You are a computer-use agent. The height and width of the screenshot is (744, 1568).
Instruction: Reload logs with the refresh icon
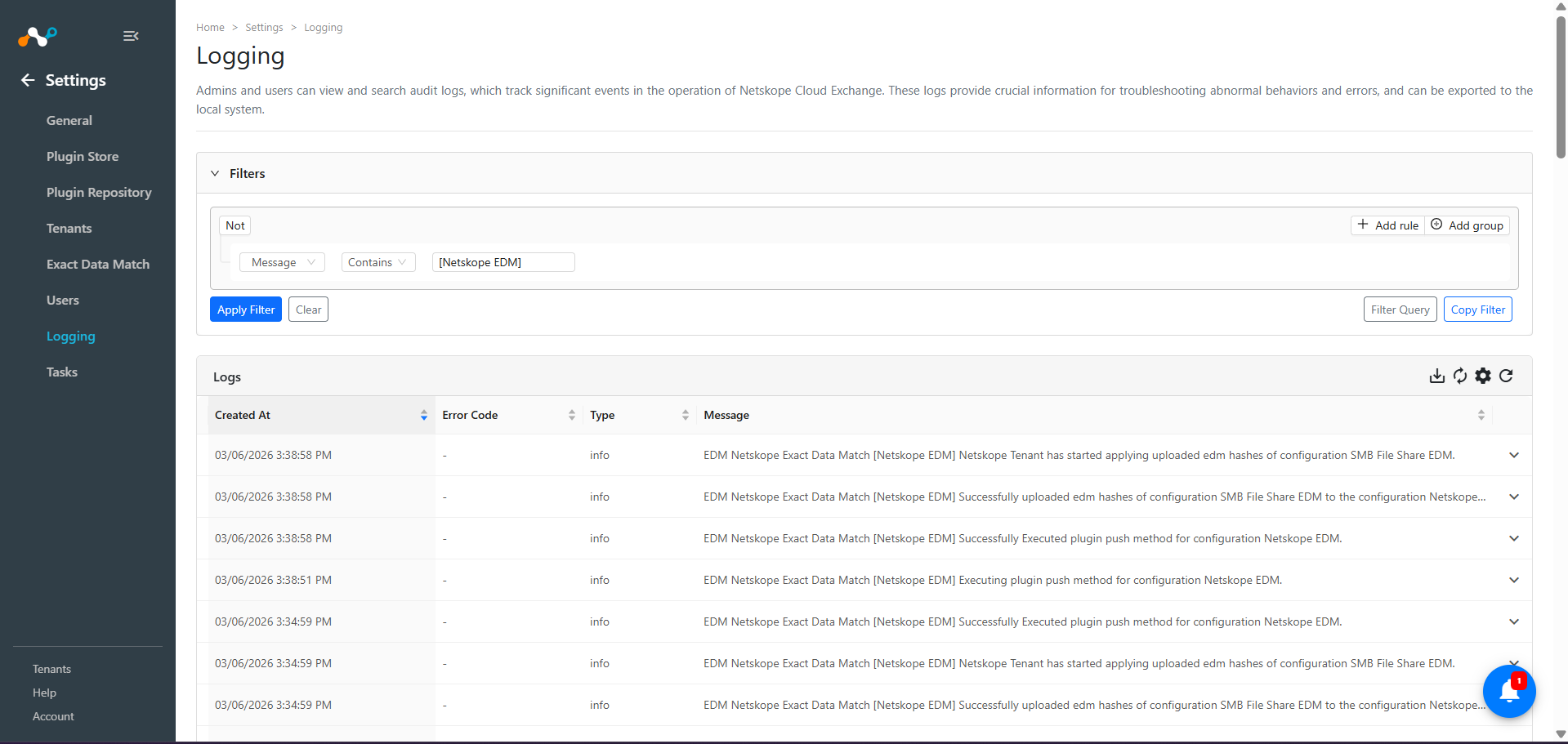pos(1506,376)
